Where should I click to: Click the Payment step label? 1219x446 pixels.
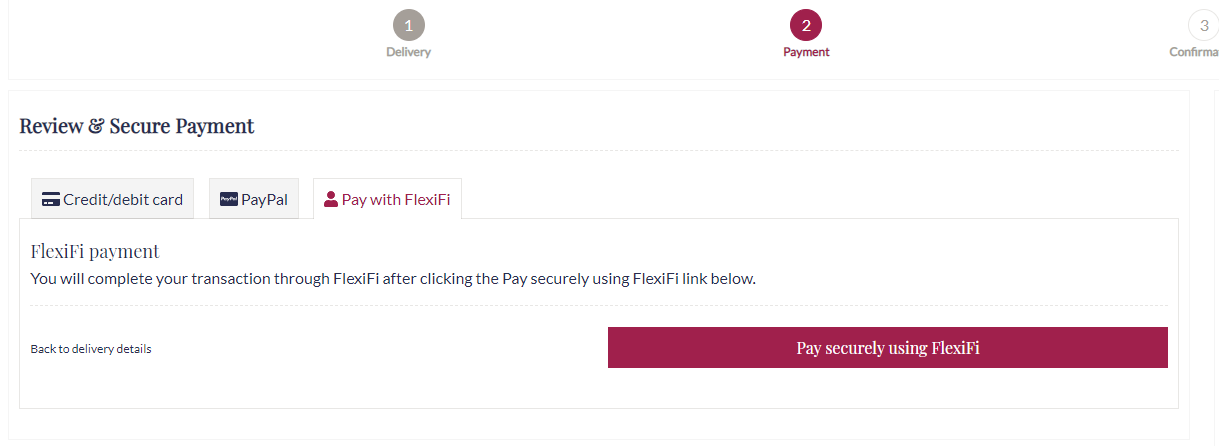click(806, 52)
